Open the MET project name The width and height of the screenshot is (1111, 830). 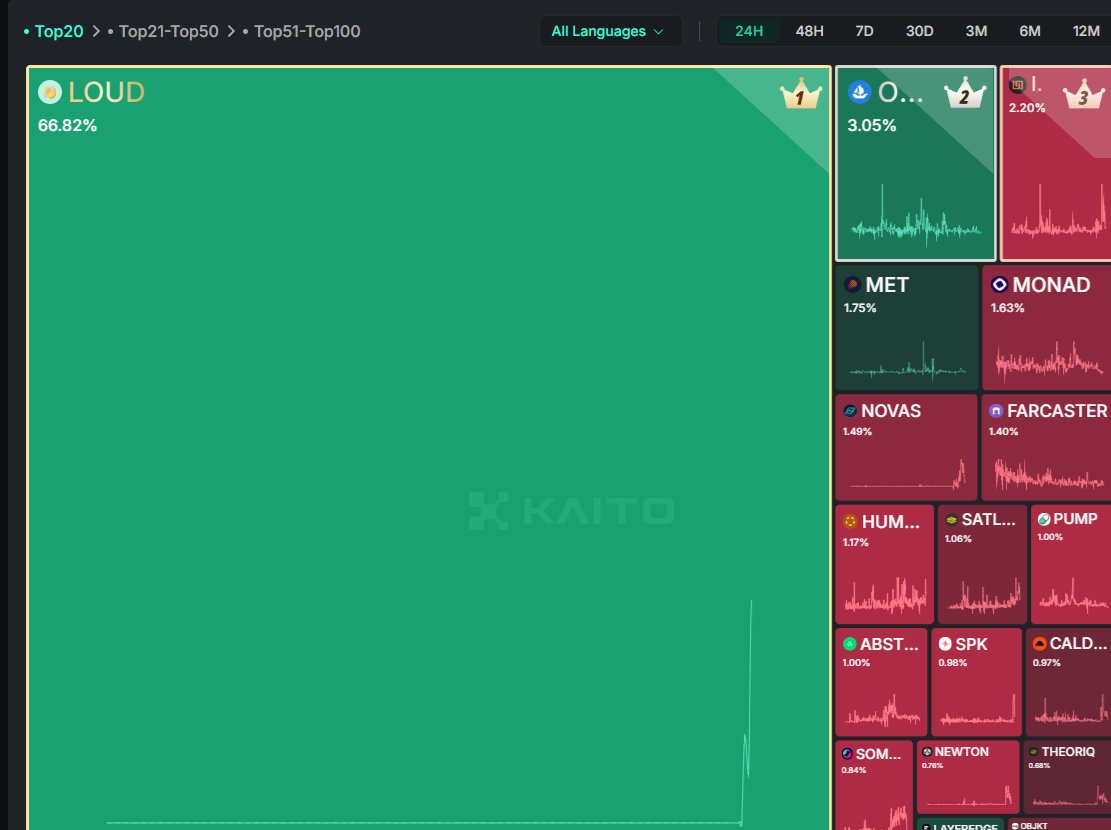(886, 285)
